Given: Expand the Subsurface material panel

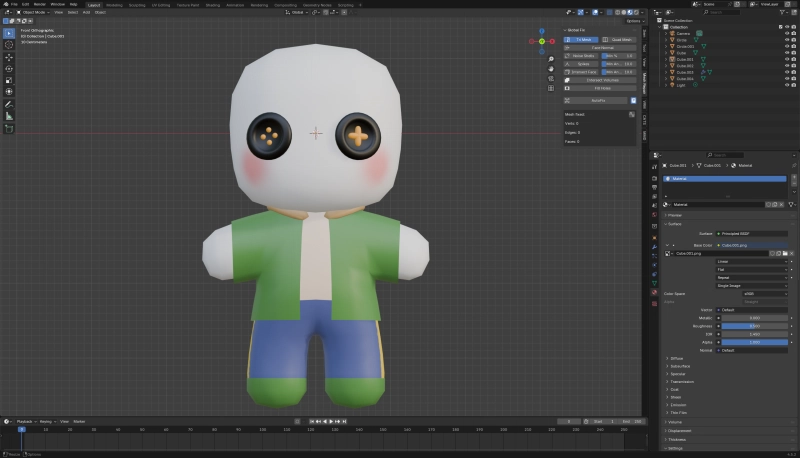Looking at the screenshot, I should tap(680, 365).
